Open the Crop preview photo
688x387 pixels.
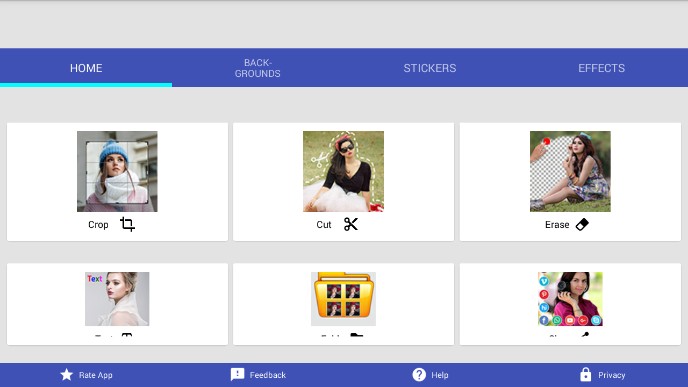(117, 172)
